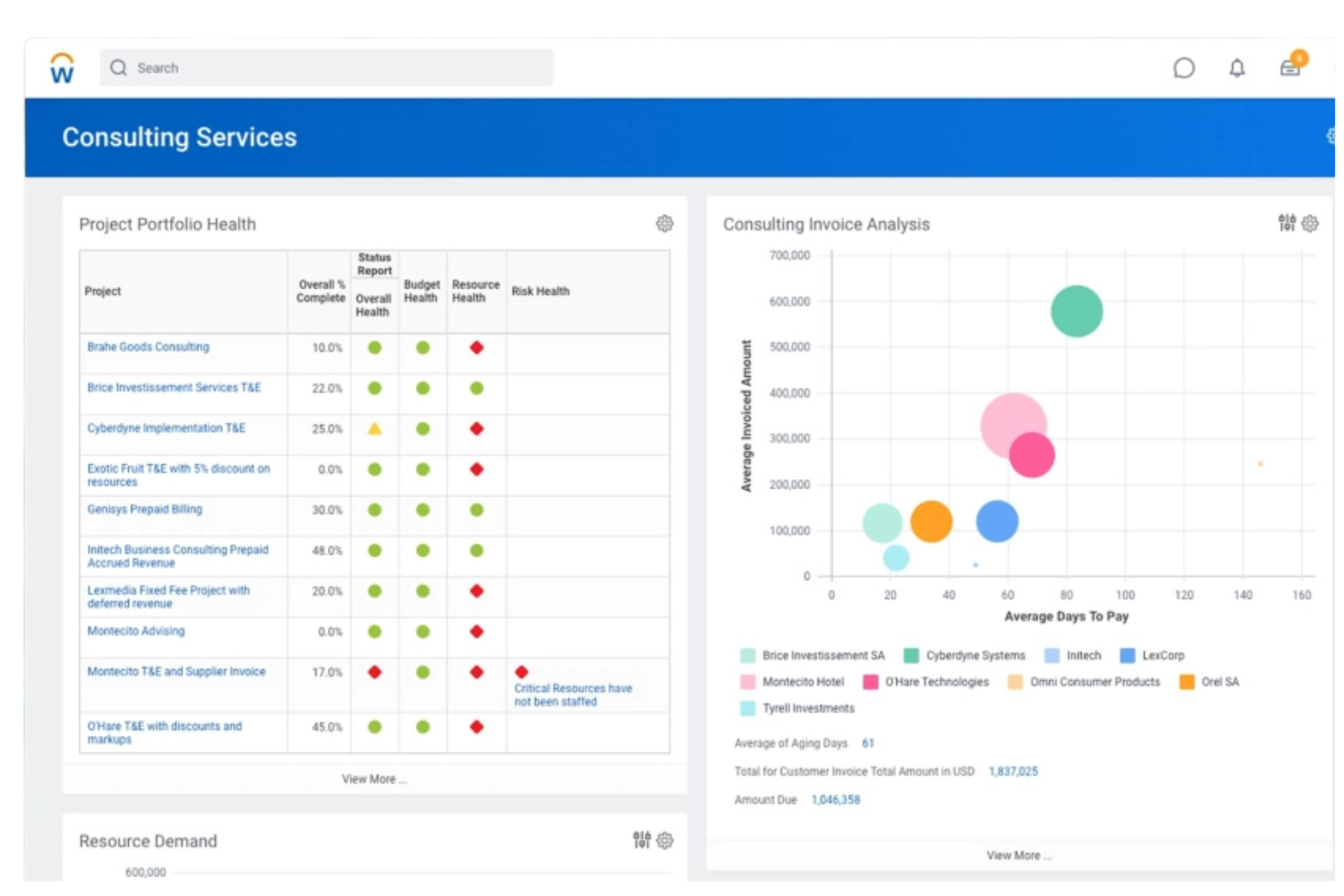This screenshot has width=1344, height=896.
Task: Open Consulting Invoice Analysis settings gear
Action: coord(1309,223)
